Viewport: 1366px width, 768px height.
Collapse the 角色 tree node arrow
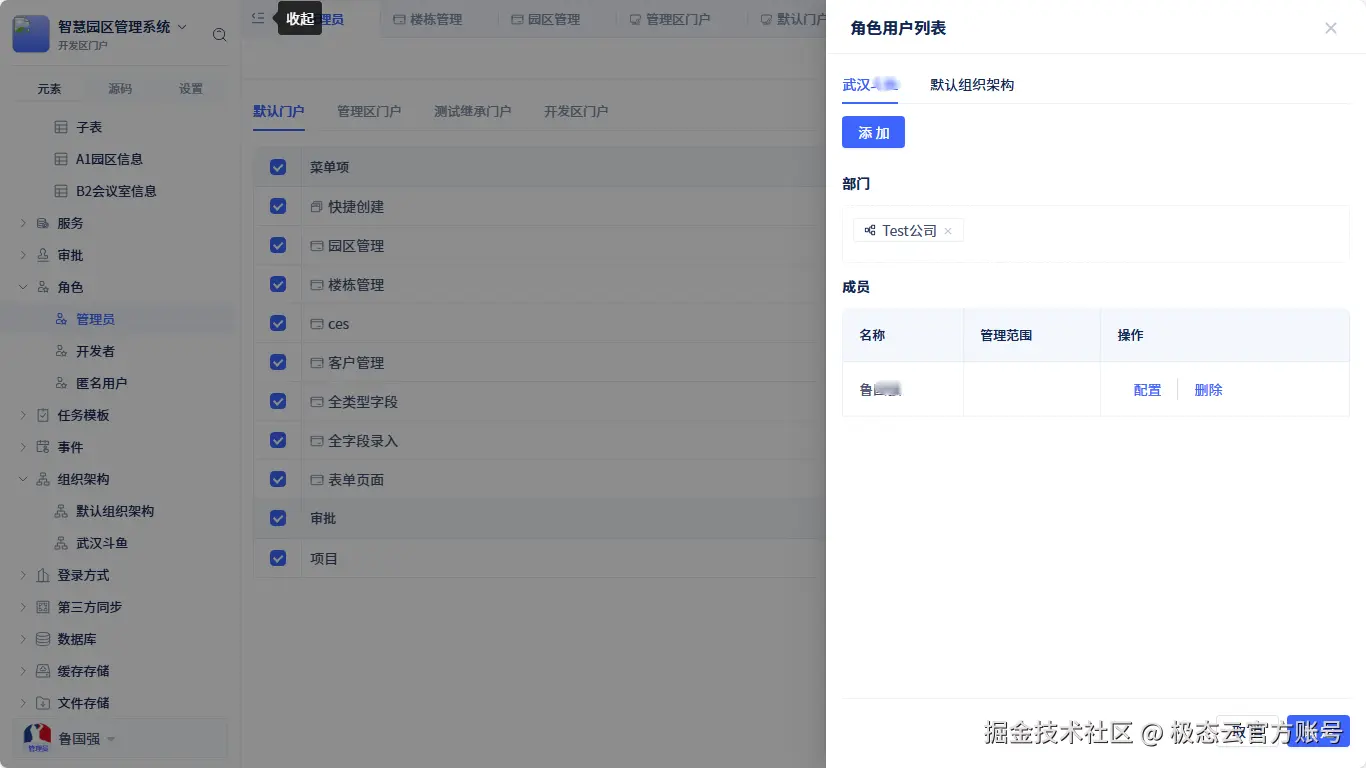click(23, 287)
